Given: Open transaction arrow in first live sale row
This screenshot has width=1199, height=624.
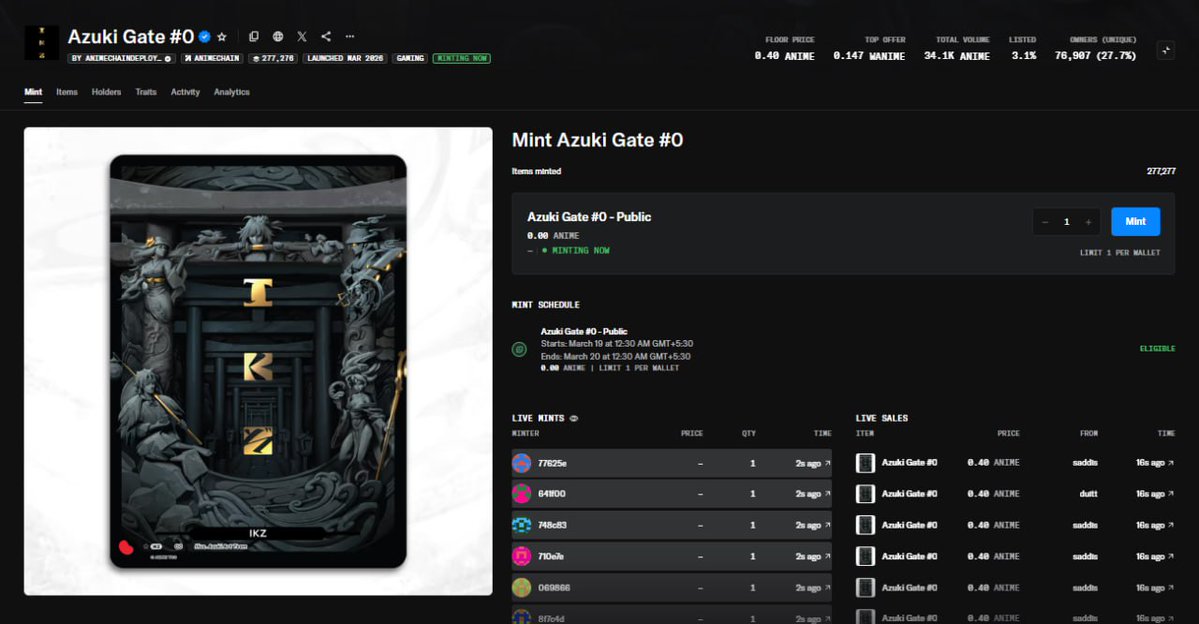Looking at the screenshot, I should [x=1171, y=463].
